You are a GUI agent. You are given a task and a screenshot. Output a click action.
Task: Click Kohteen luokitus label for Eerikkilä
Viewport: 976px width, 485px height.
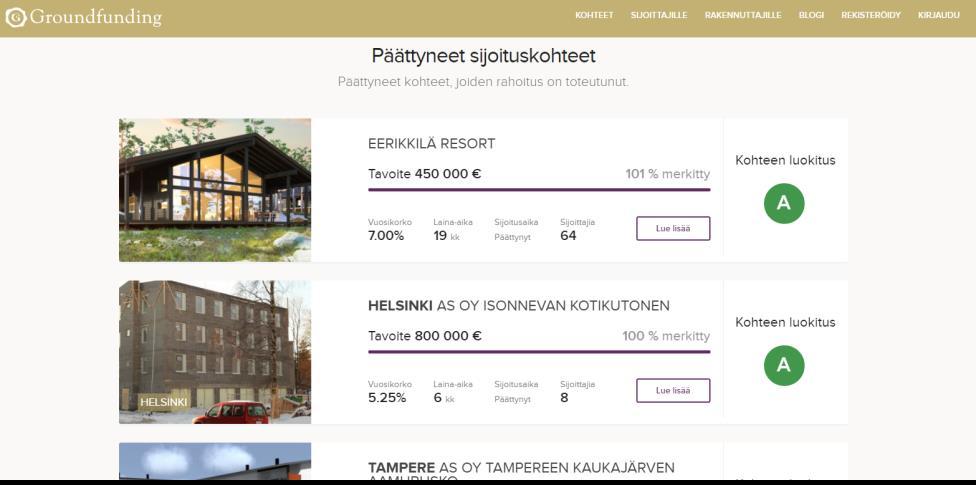click(x=785, y=160)
